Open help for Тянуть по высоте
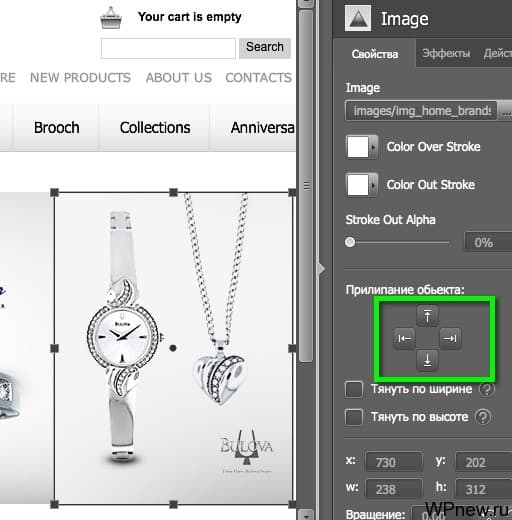The width and height of the screenshot is (512, 520). point(483,417)
